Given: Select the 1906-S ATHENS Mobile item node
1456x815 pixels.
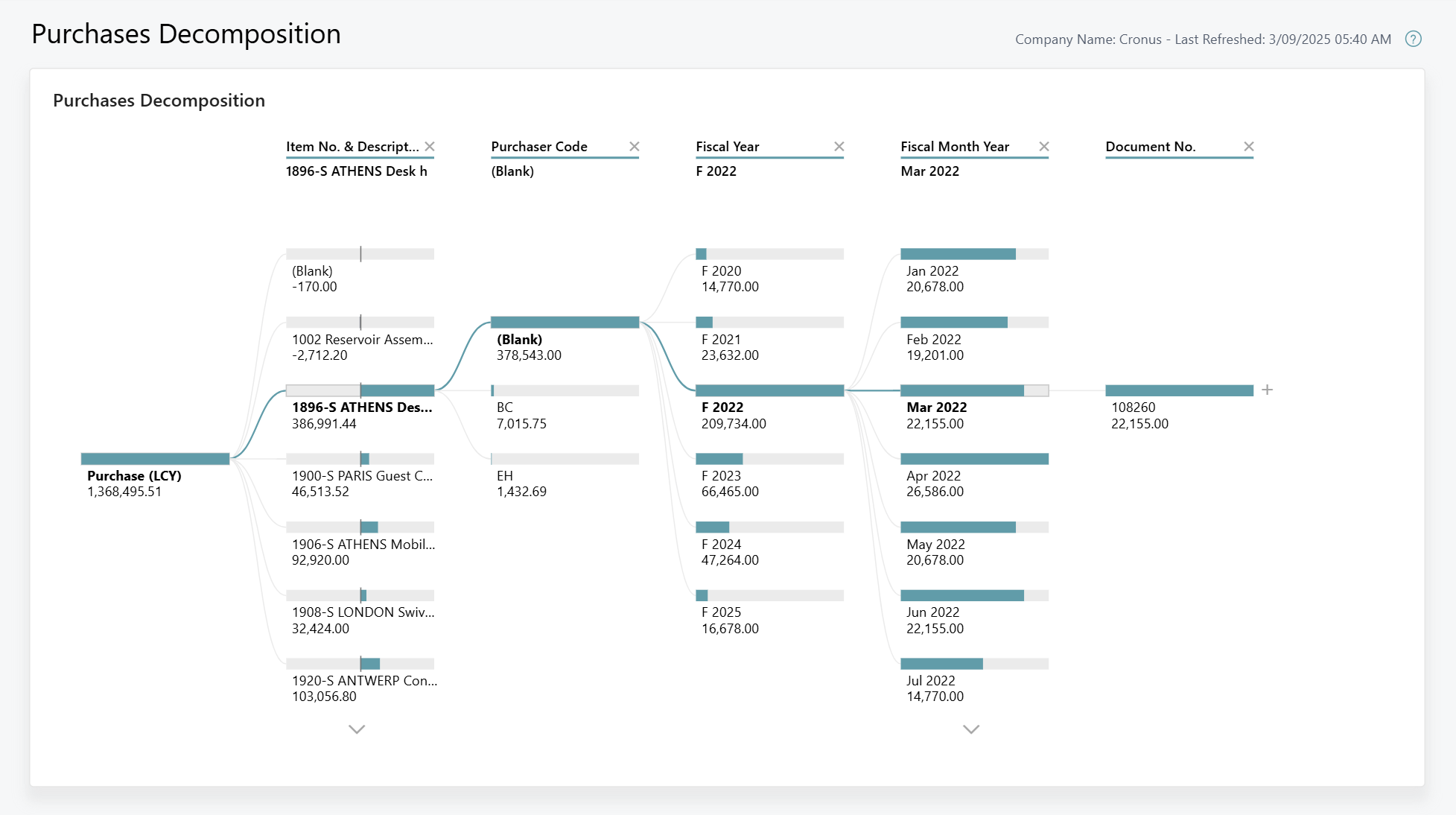Looking at the screenshot, I should click(360, 527).
